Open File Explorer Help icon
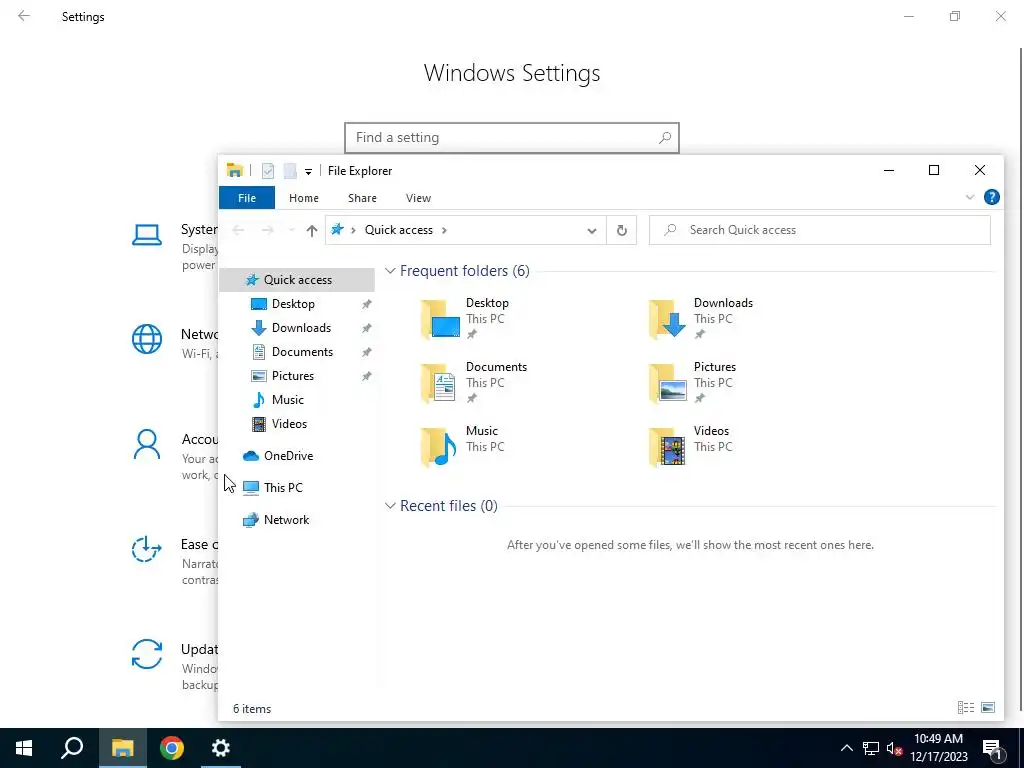The height and width of the screenshot is (768, 1024). pyautogui.click(x=991, y=197)
